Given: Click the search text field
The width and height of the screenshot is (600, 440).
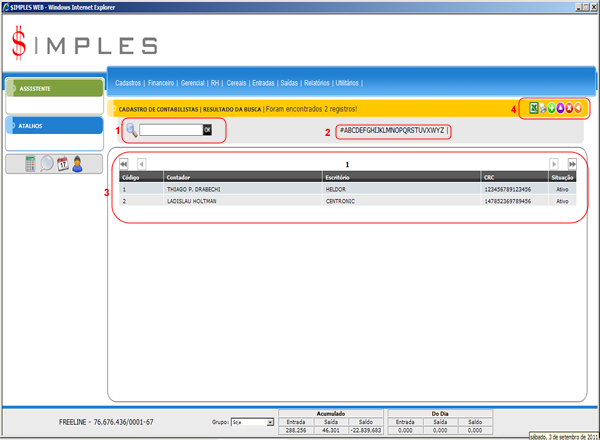Looking at the screenshot, I should (x=170, y=130).
